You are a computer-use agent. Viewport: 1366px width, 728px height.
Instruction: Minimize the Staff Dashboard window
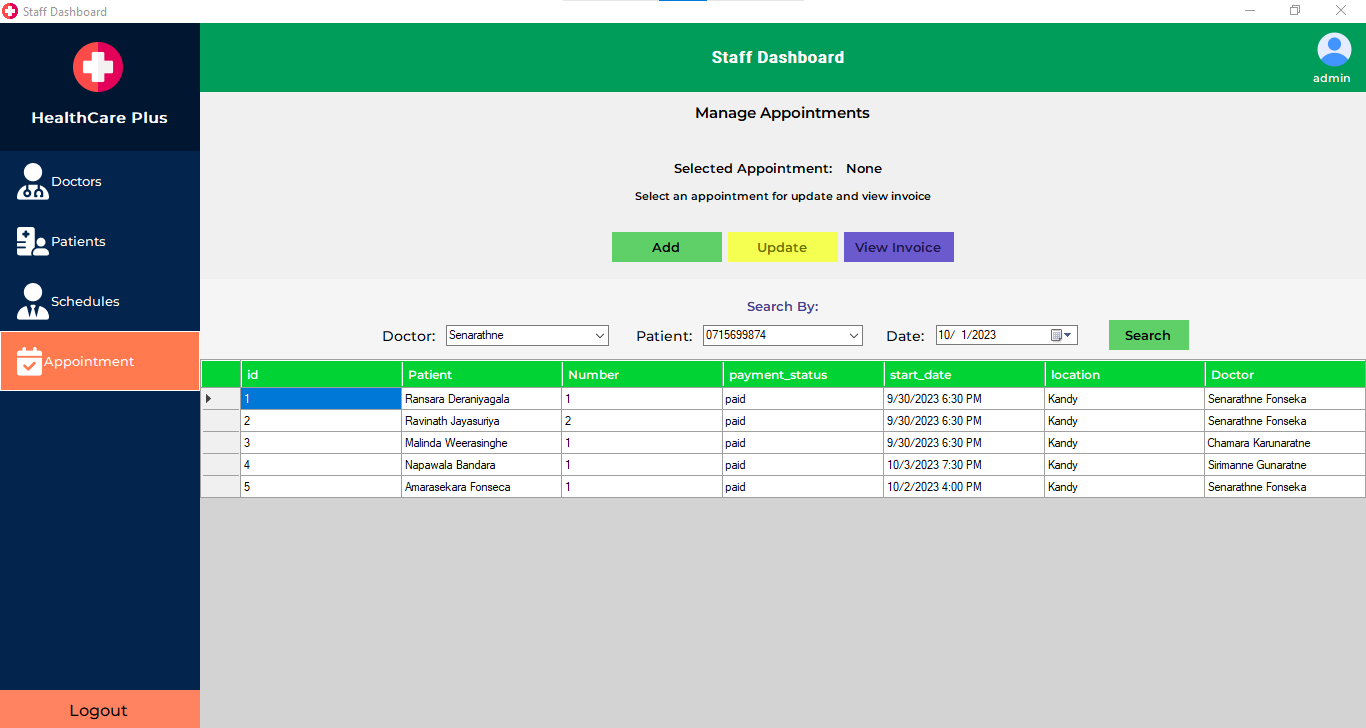1250,11
